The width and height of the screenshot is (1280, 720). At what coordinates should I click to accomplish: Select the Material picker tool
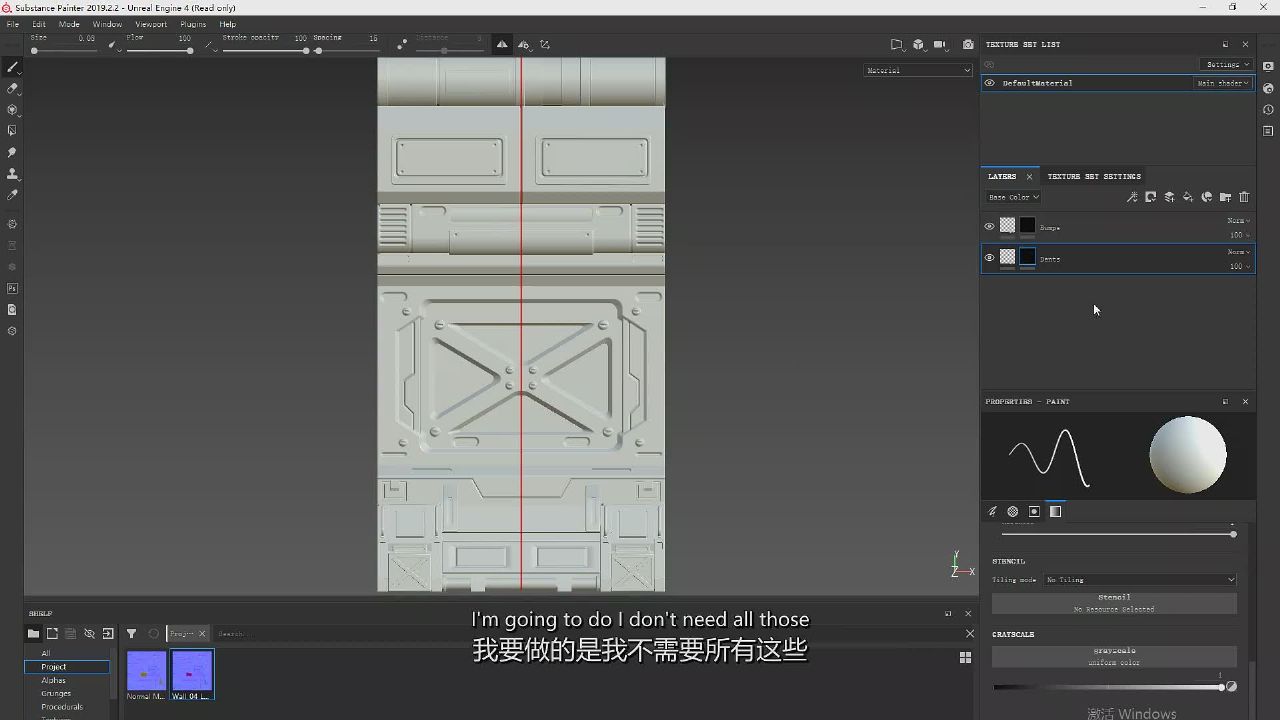pos(13,195)
